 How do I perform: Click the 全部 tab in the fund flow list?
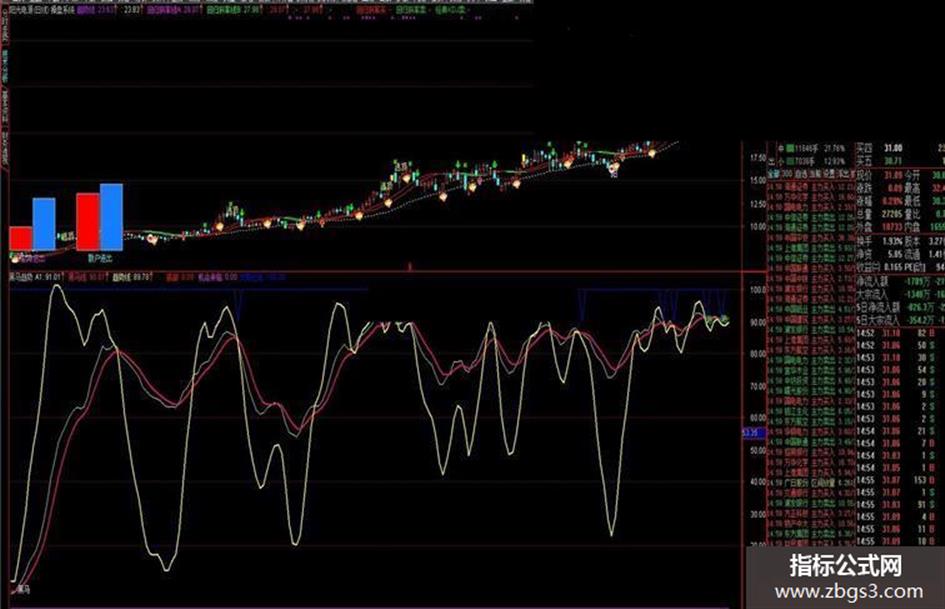pyautogui.click(x=774, y=174)
